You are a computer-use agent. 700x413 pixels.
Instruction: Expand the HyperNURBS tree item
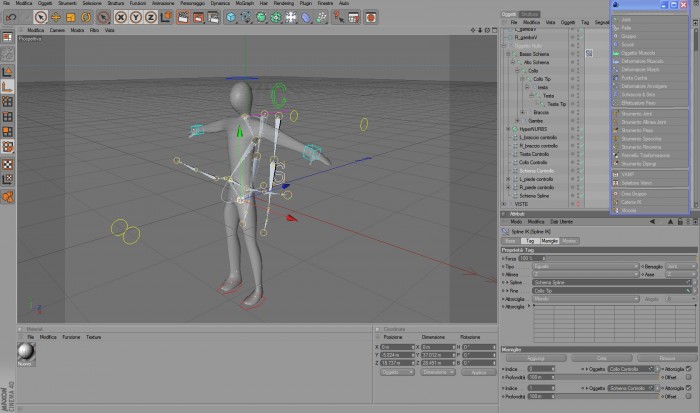click(x=508, y=129)
